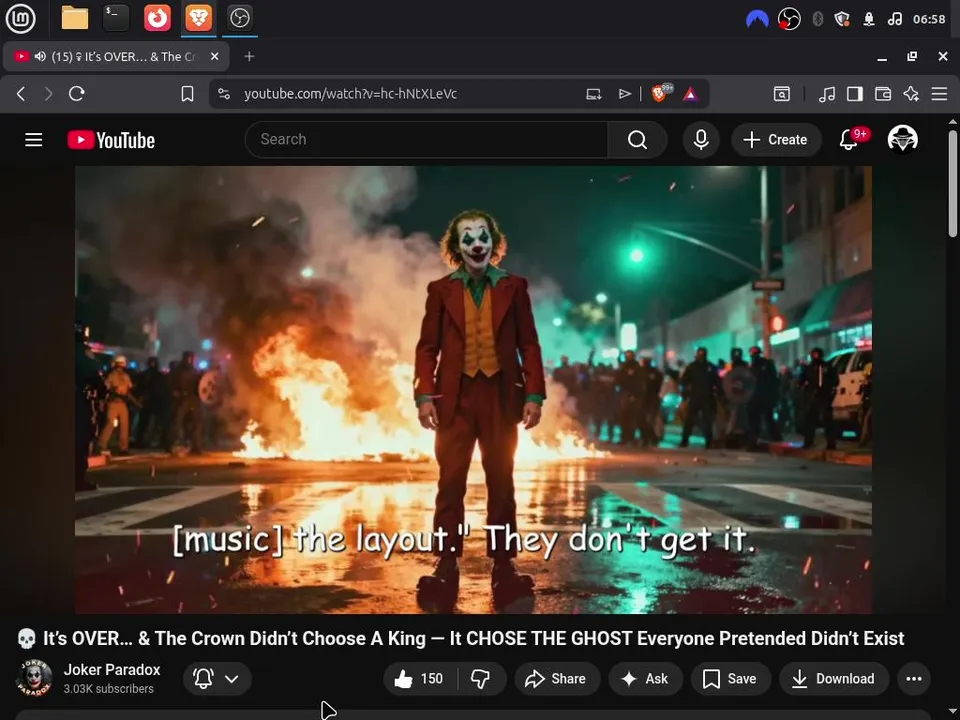The height and width of the screenshot is (720, 960).
Task: Open the Bluetooth tray indicator
Action: [x=817, y=19]
